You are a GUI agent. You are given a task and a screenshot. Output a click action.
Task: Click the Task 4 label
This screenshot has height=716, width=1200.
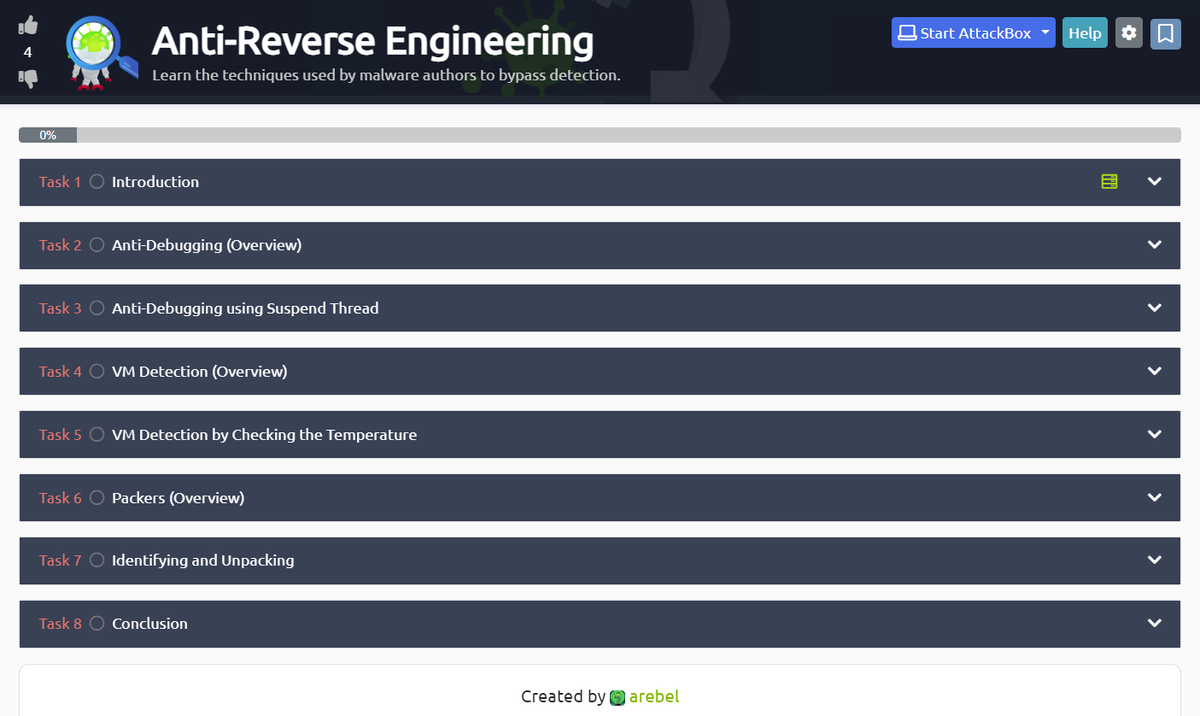click(60, 371)
